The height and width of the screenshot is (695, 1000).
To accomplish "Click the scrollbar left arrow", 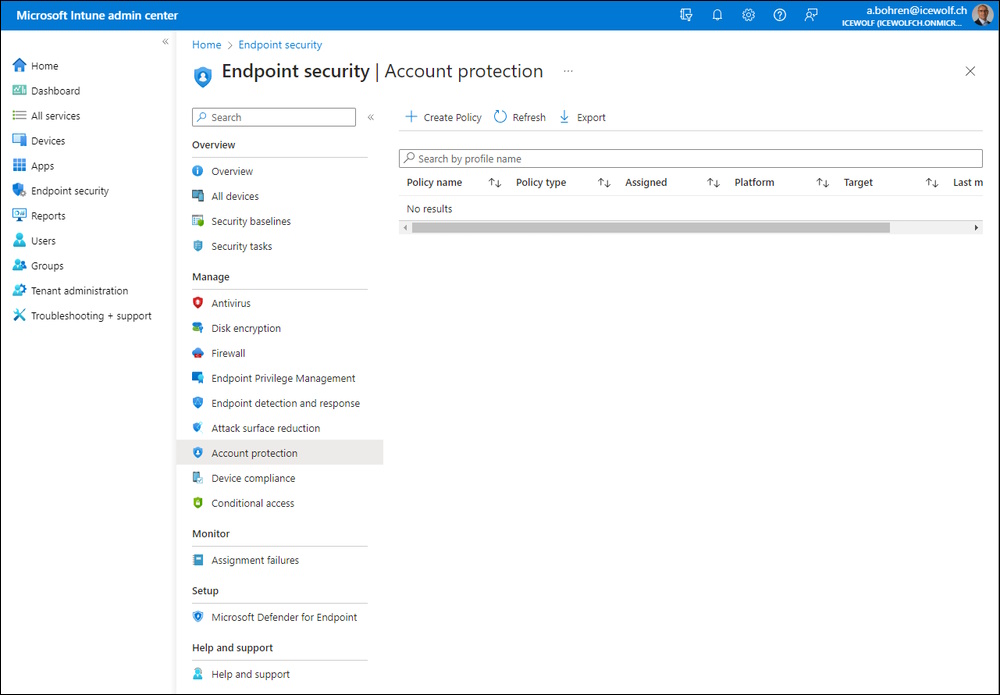I will pos(405,228).
